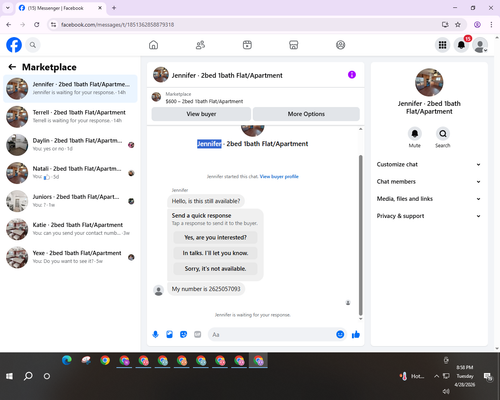Open Marketplace storefront icon in top navigation
Viewport: 500px width, 400px height.
[x=294, y=45]
